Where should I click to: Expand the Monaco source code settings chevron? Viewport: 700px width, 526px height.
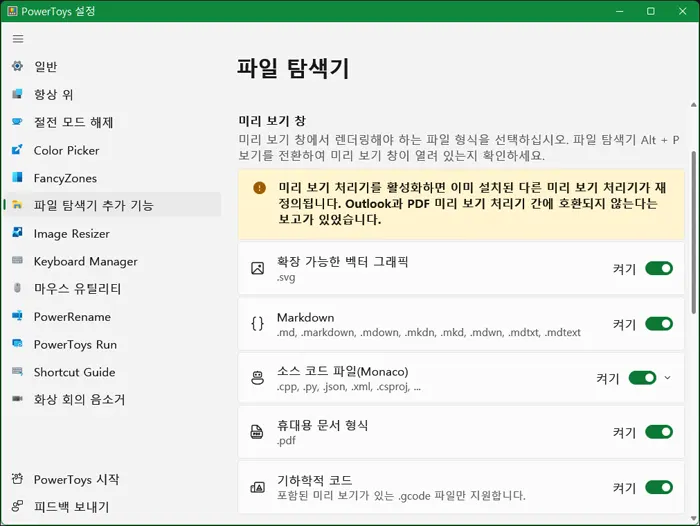tap(667, 378)
